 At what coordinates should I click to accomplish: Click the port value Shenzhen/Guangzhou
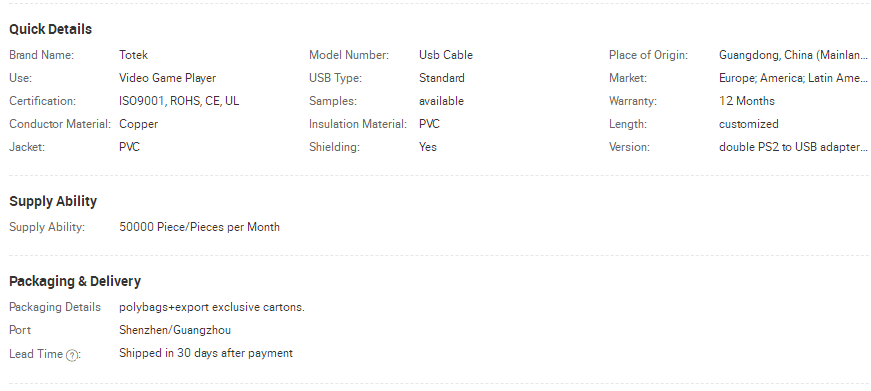click(x=175, y=330)
